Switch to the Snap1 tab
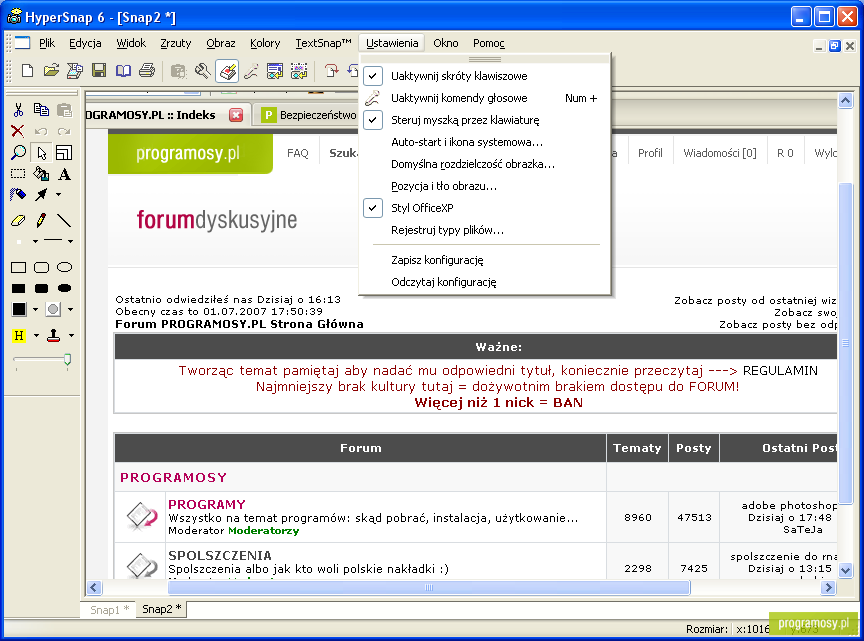 point(109,610)
